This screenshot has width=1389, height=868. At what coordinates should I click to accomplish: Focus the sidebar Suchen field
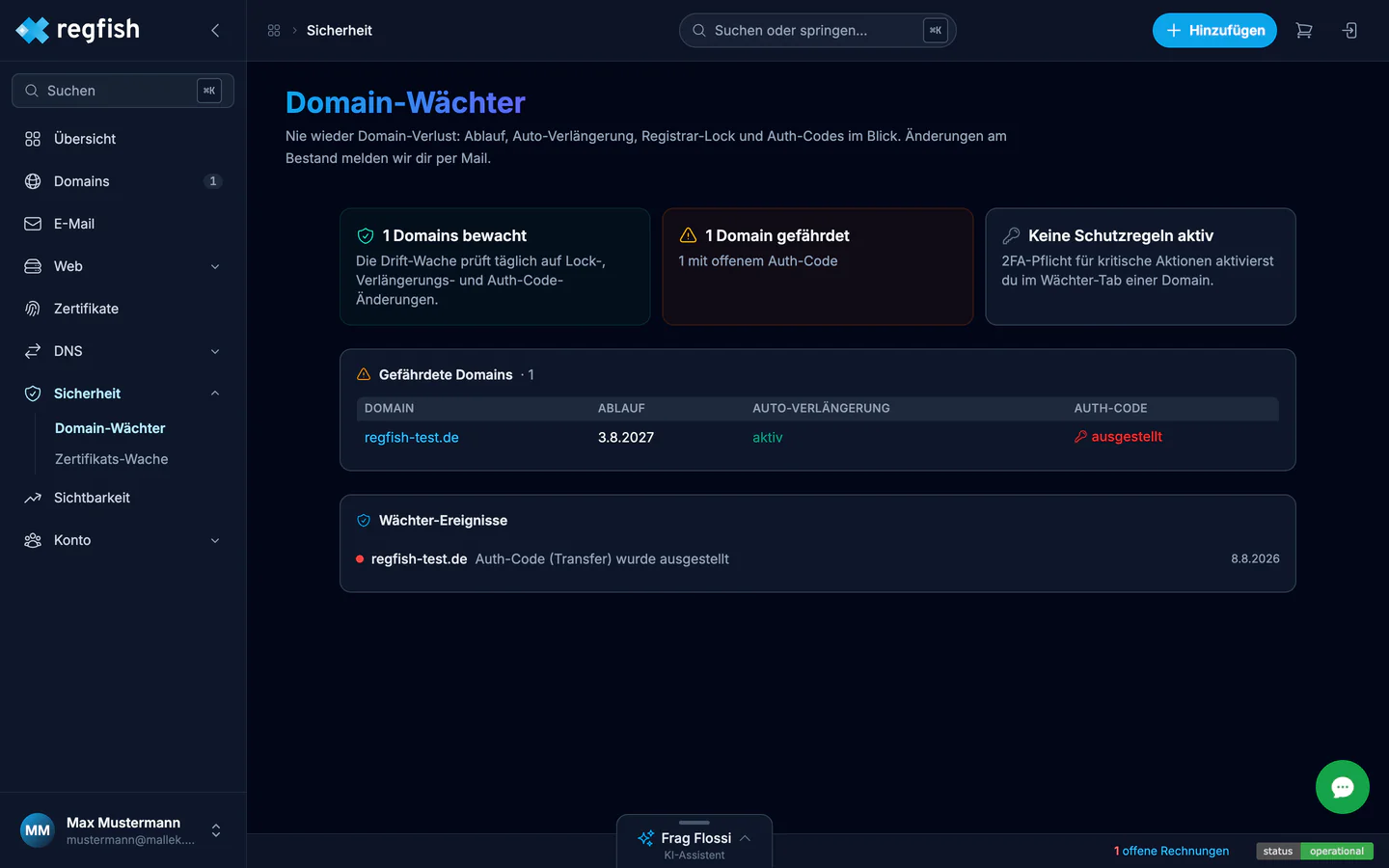(123, 91)
